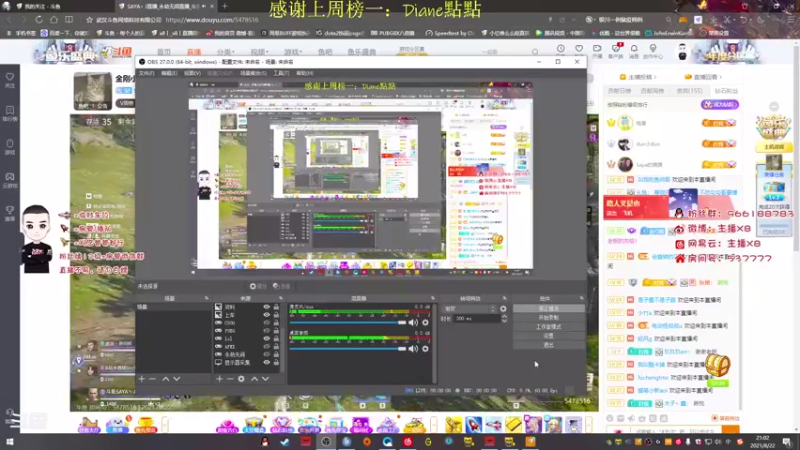Move source up with the up arrow in Sources

(254, 379)
